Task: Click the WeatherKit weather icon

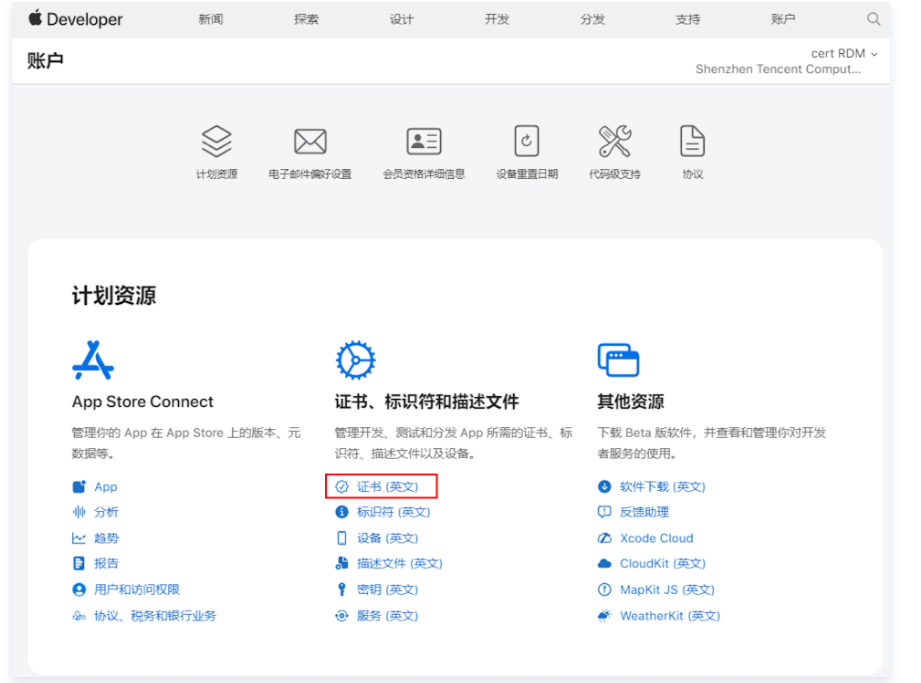Action: pos(604,615)
